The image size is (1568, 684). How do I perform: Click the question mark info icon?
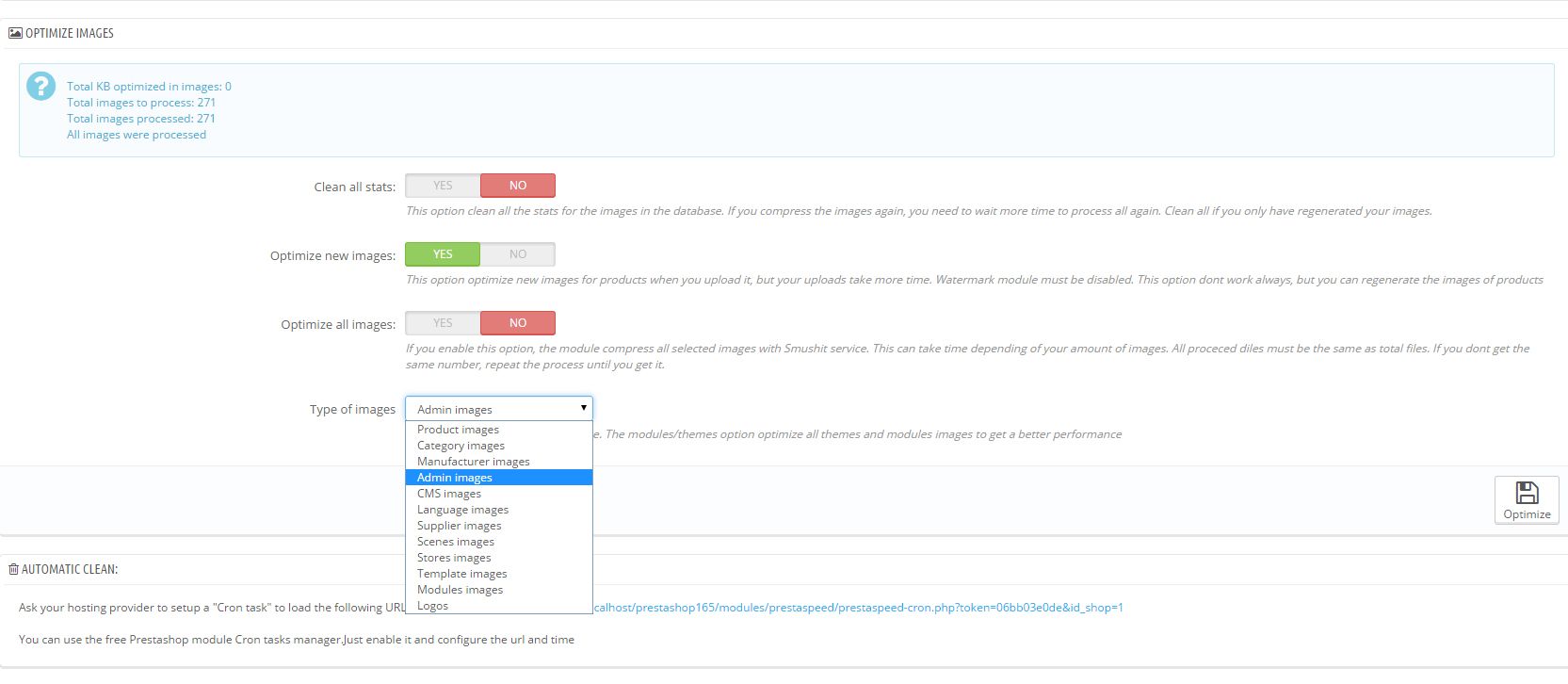40,87
